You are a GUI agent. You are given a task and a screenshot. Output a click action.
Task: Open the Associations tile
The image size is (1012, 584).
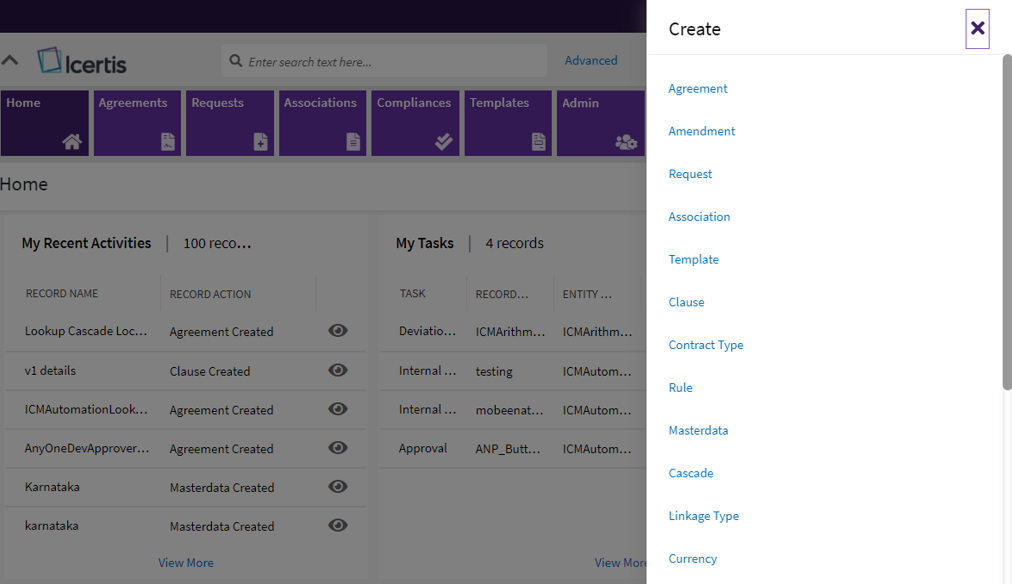point(322,123)
